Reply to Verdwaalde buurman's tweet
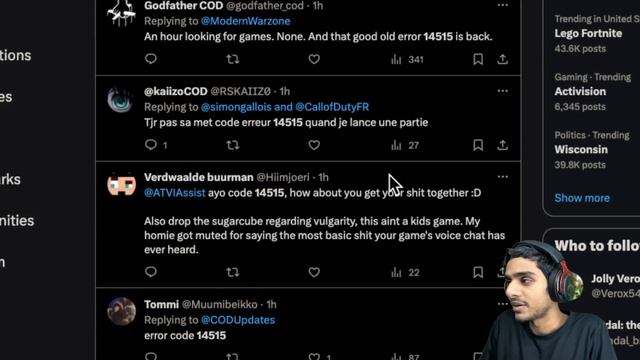This screenshot has height=360, width=640. (151, 272)
